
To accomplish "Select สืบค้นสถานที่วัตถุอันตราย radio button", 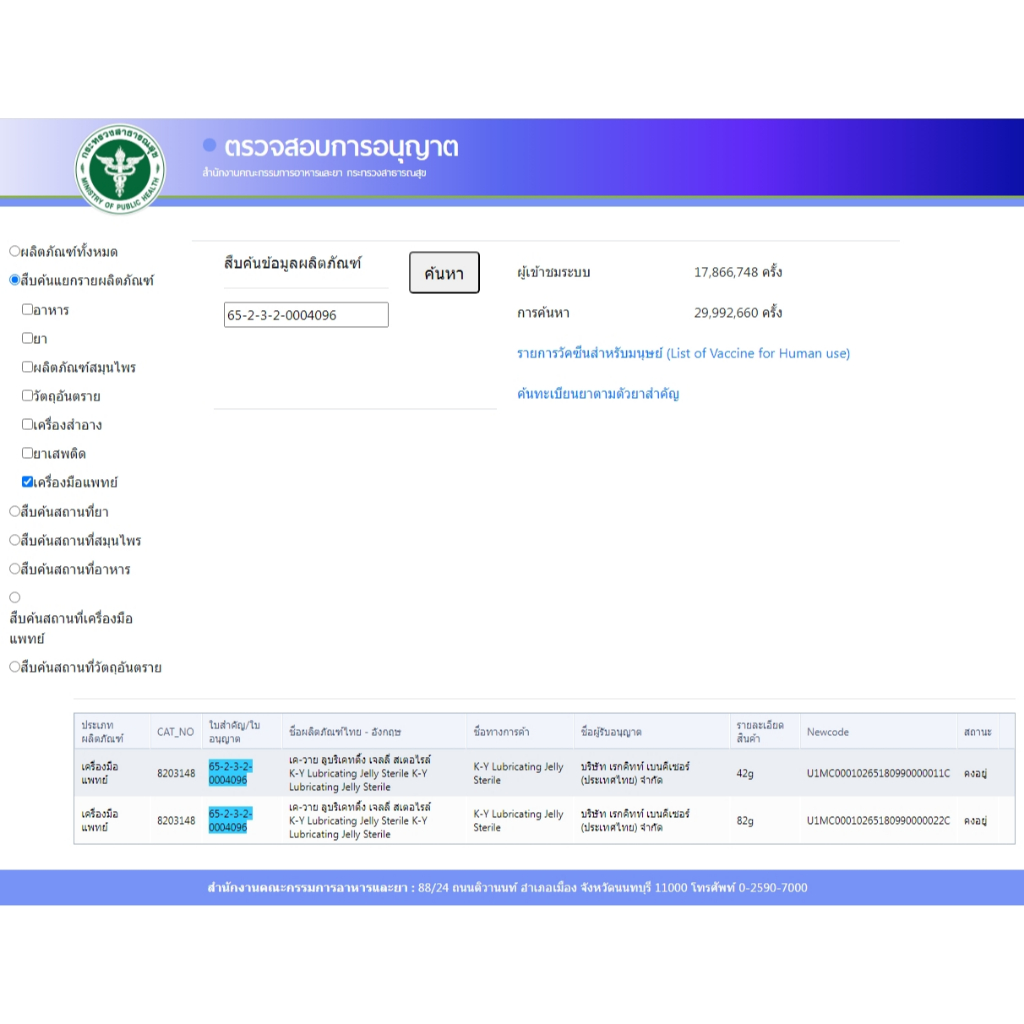I will [x=15, y=667].
